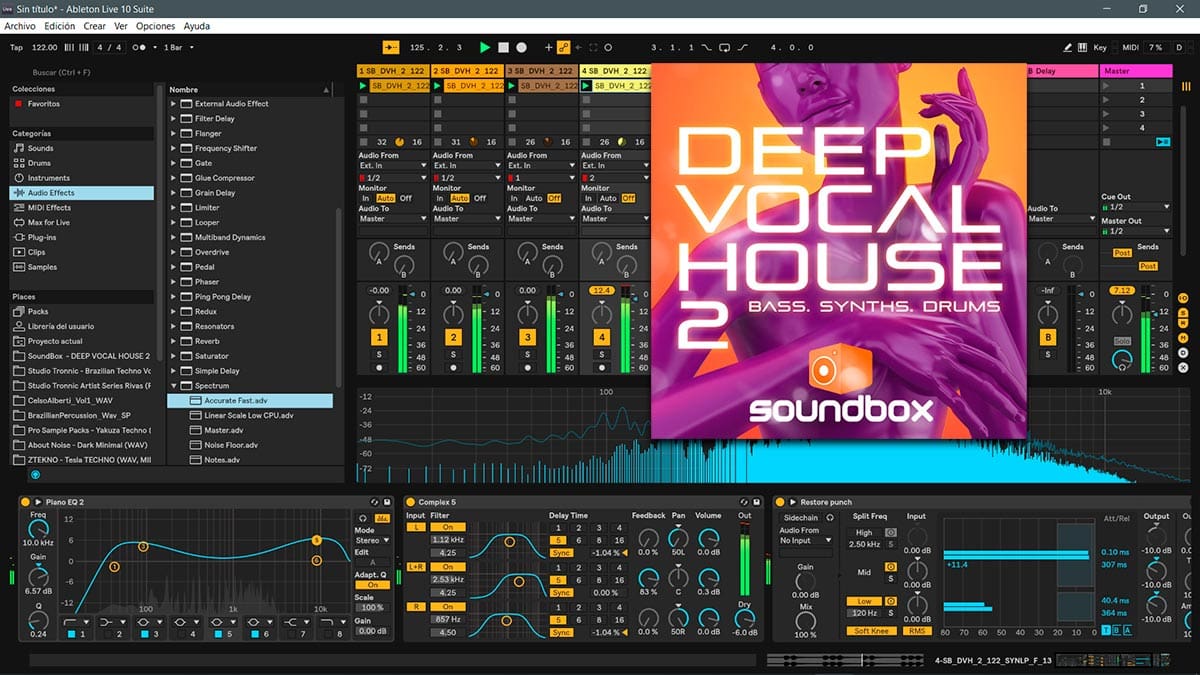
Task: Click the Max for Live category icon
Action: click(x=18, y=222)
